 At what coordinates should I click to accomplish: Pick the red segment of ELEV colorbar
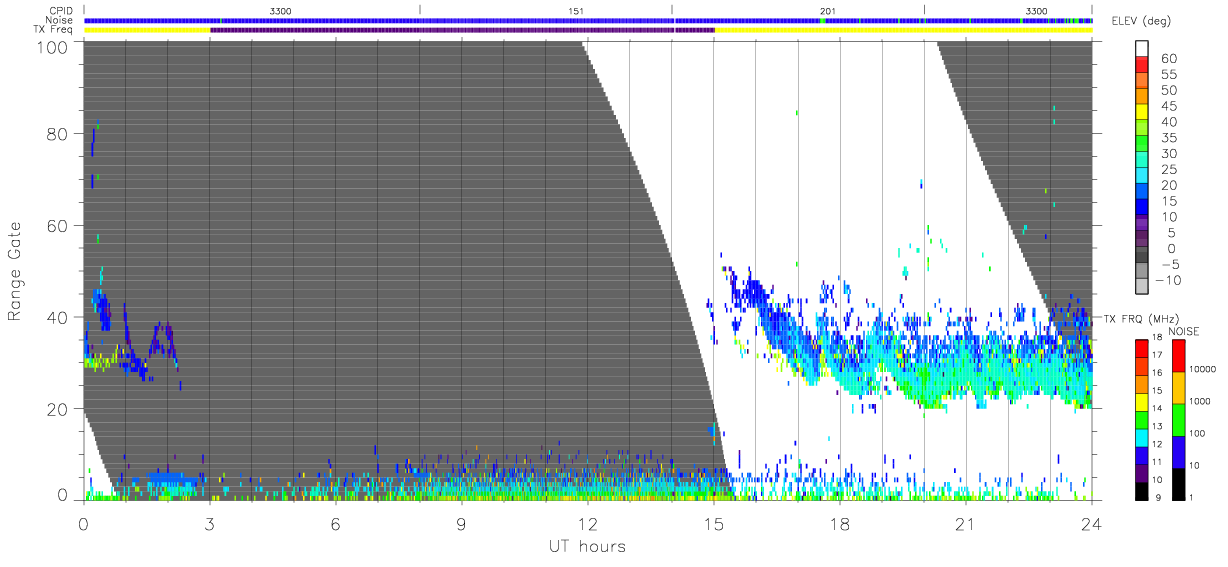[x=1143, y=66]
